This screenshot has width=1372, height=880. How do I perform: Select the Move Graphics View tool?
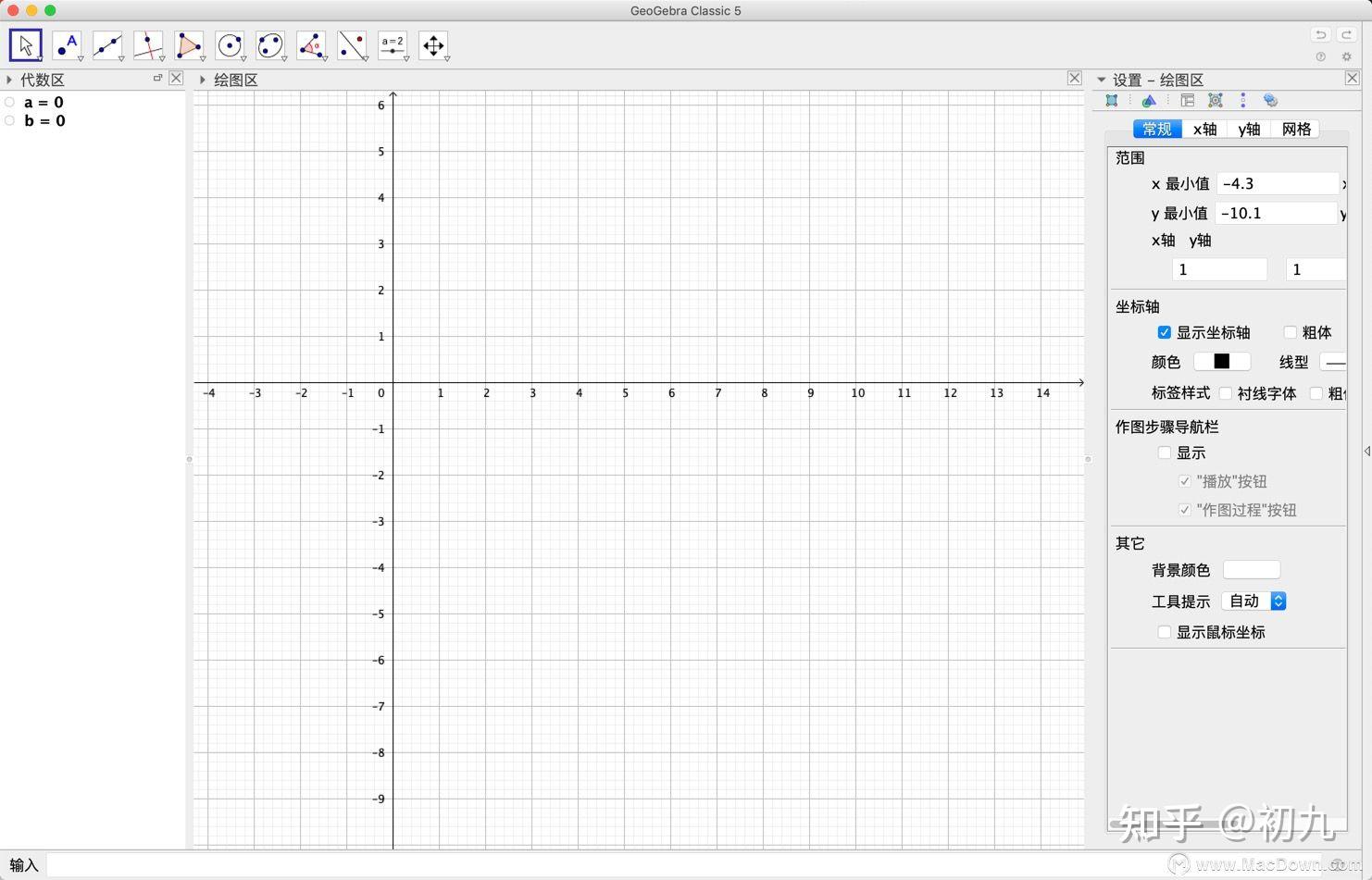(x=433, y=45)
